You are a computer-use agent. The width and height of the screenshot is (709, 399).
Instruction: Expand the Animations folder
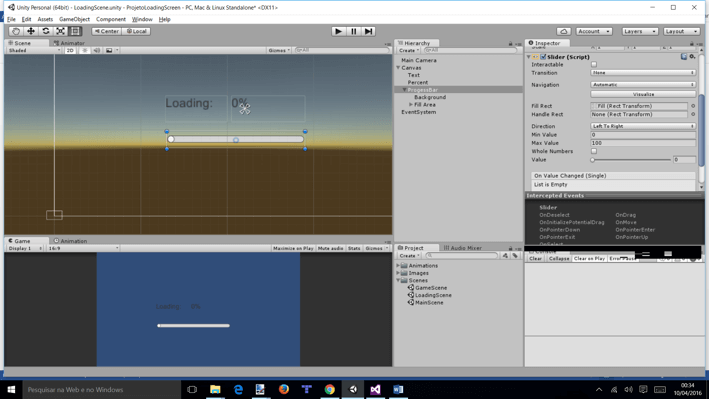(x=398, y=266)
